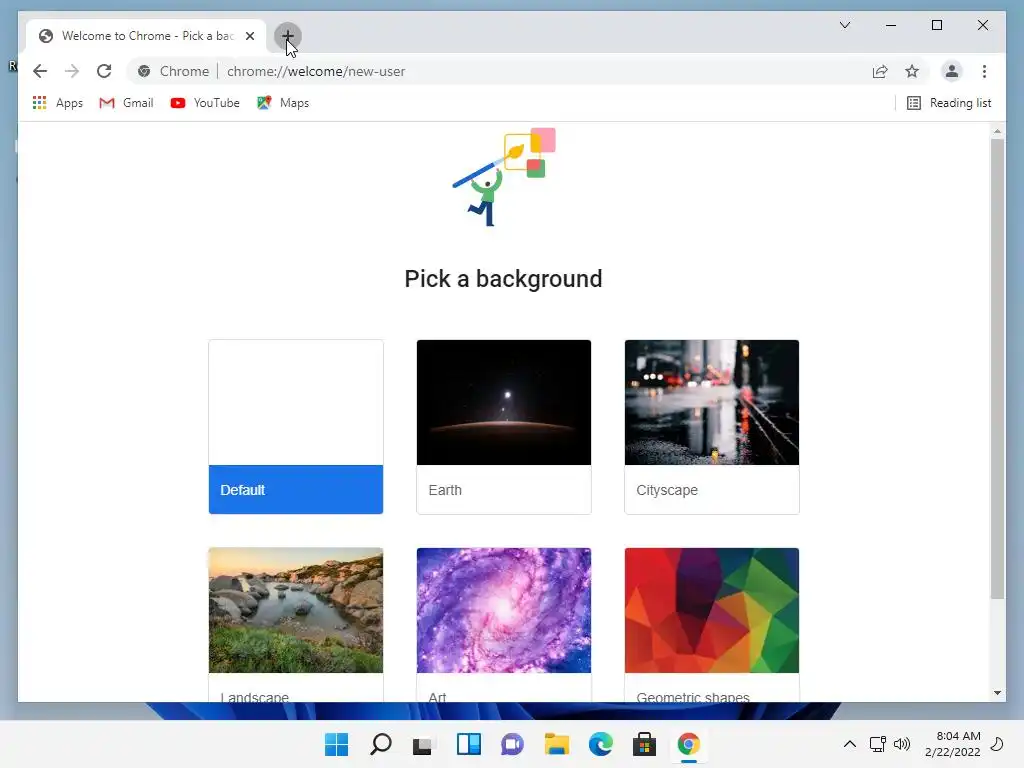The width and height of the screenshot is (1024, 768).
Task: Open clock showing 8:04 AM
Action: [952, 744]
